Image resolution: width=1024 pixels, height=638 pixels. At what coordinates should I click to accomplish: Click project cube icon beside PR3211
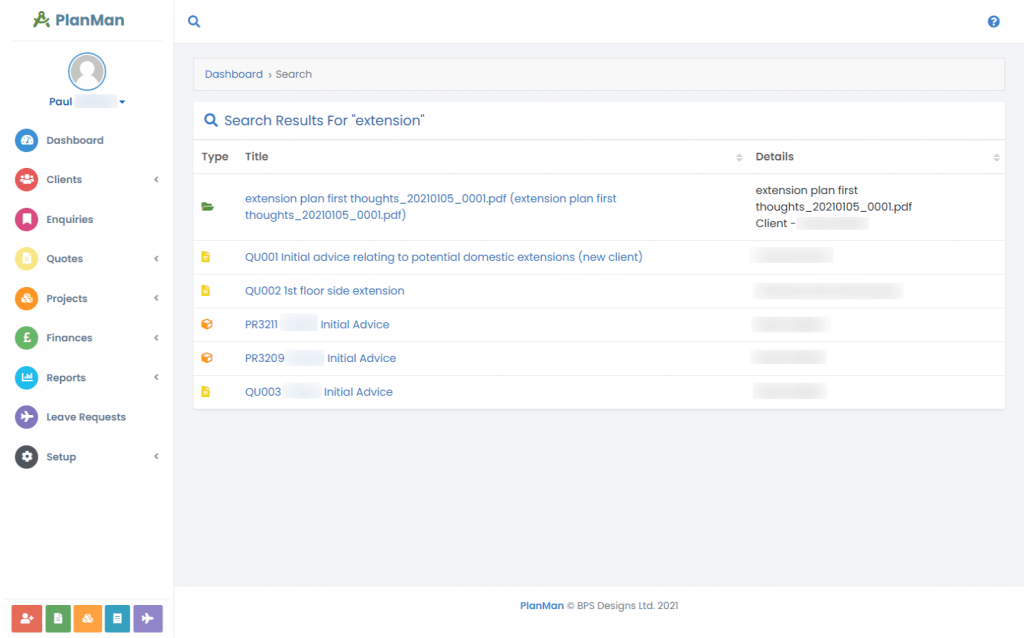(207, 325)
